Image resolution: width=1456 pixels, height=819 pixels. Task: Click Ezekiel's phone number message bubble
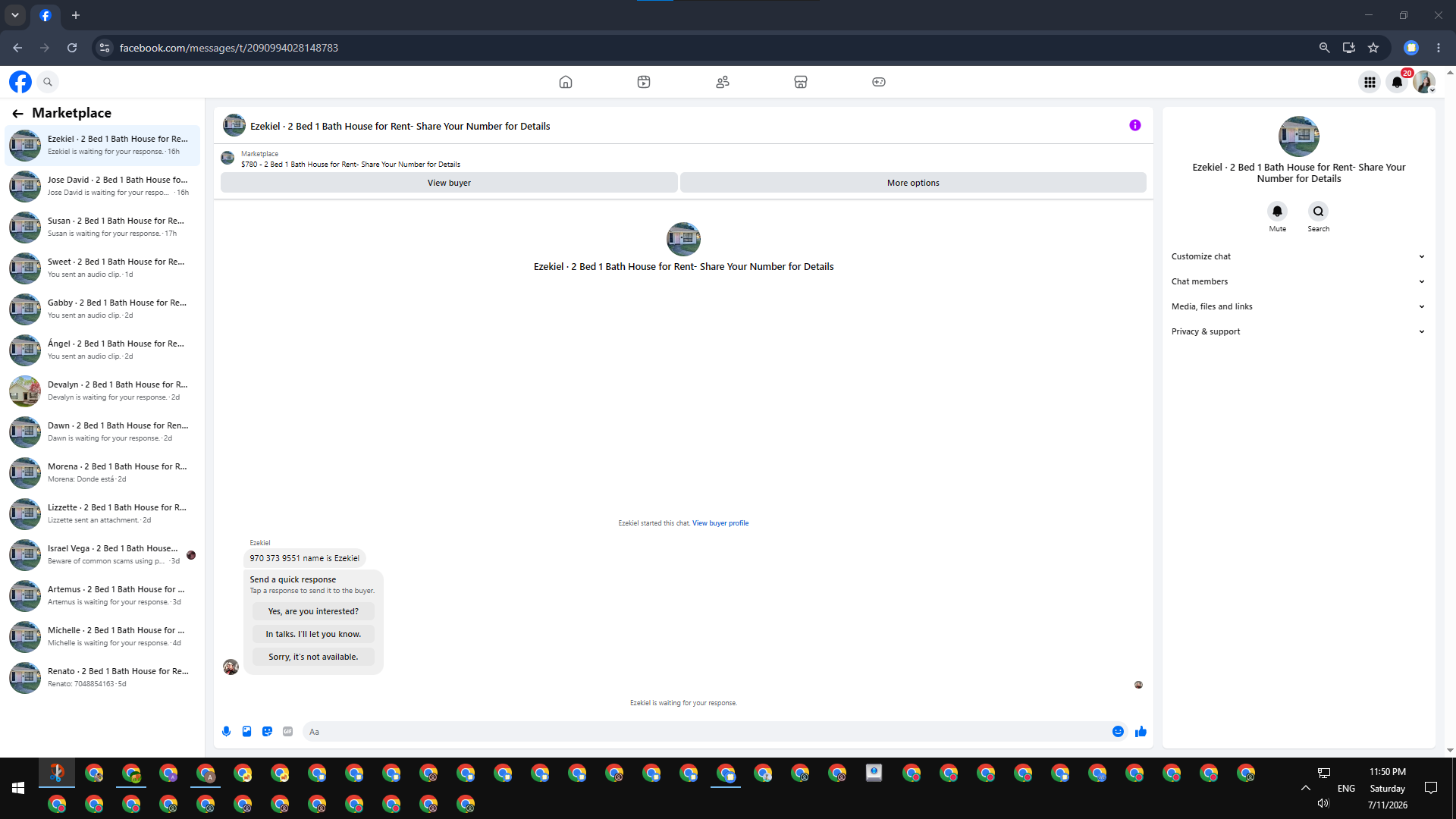[305, 558]
